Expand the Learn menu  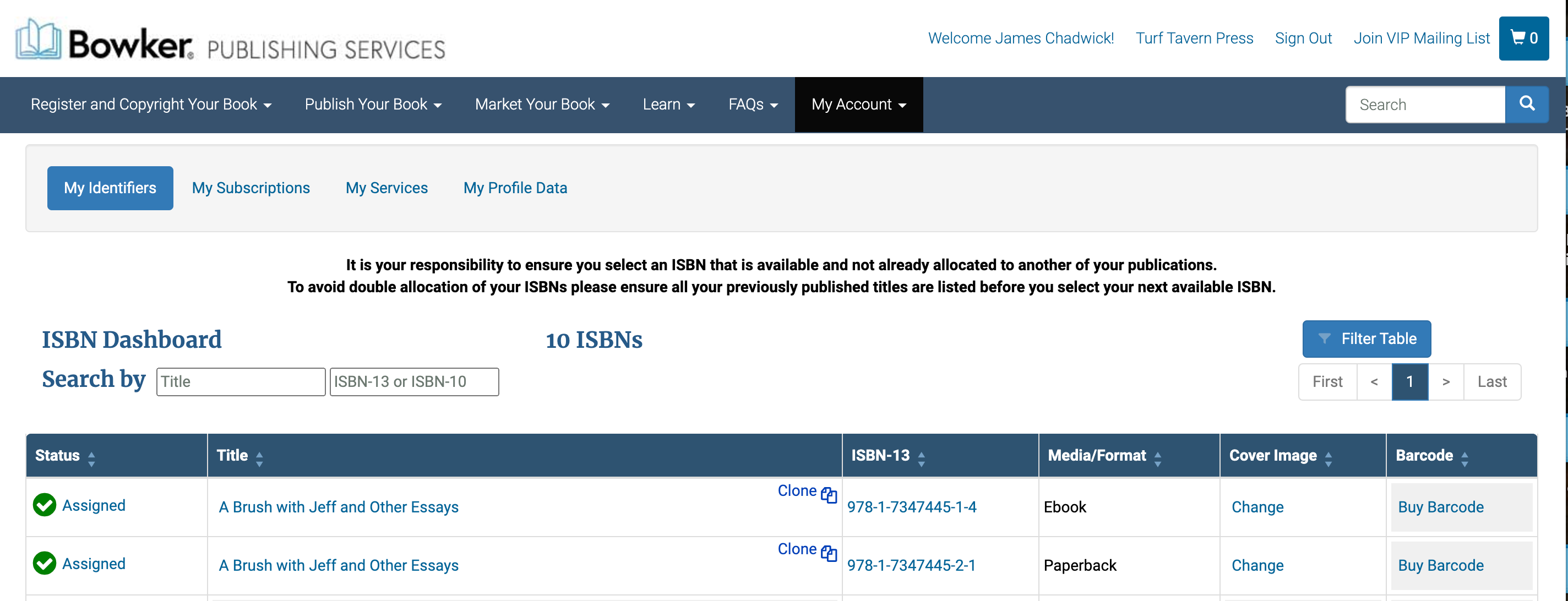pos(668,105)
